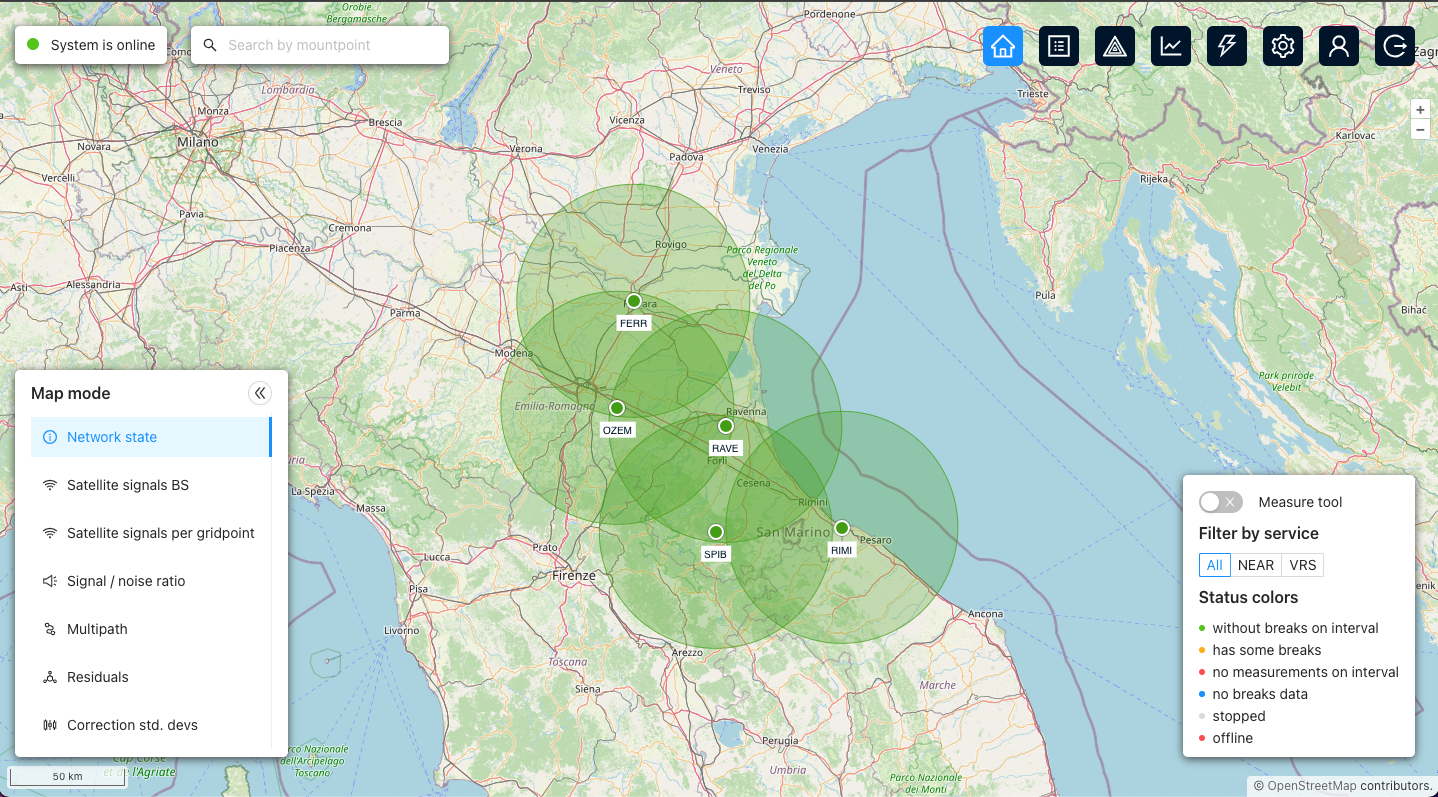Viewport: 1438px width, 797px height.
Task: Switch to Signal / noise ratio mode
Action: (126, 581)
